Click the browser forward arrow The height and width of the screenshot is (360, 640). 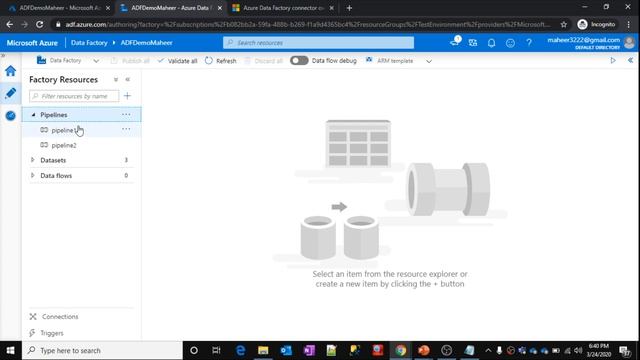24,24
